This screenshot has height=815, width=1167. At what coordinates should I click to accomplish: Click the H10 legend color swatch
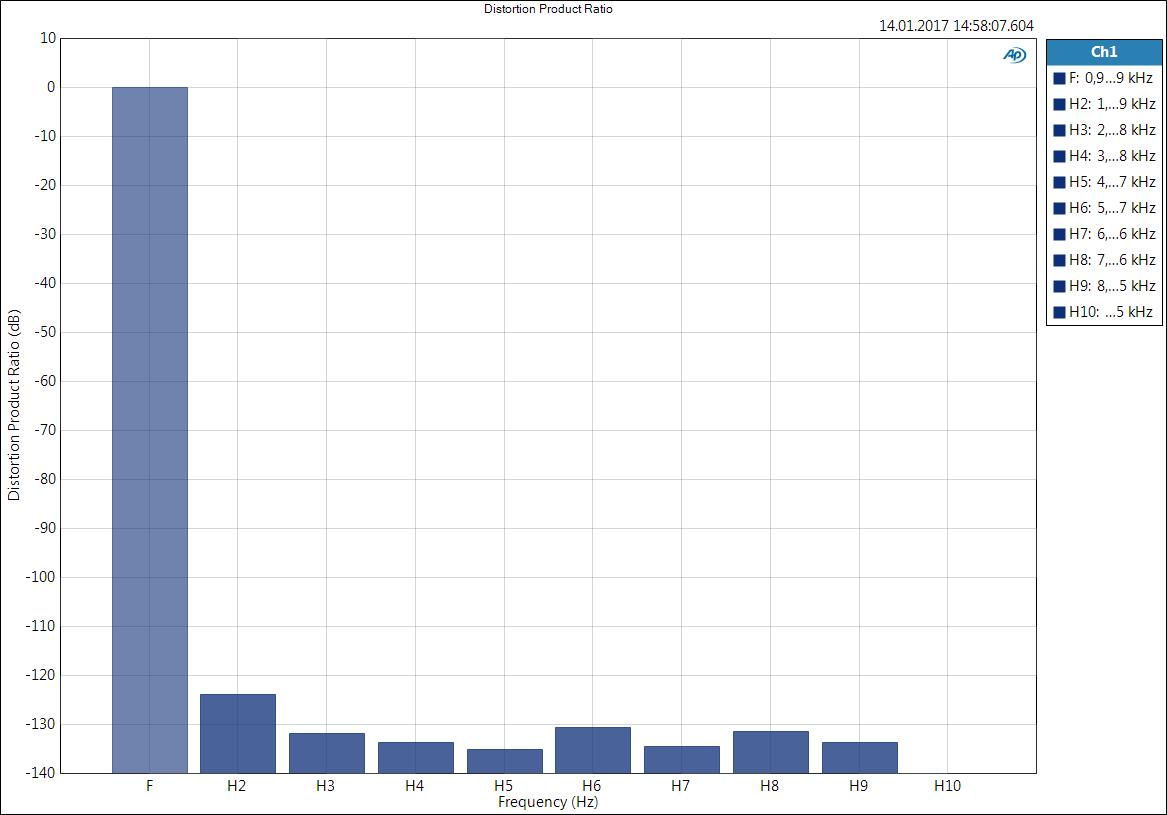coord(1059,313)
